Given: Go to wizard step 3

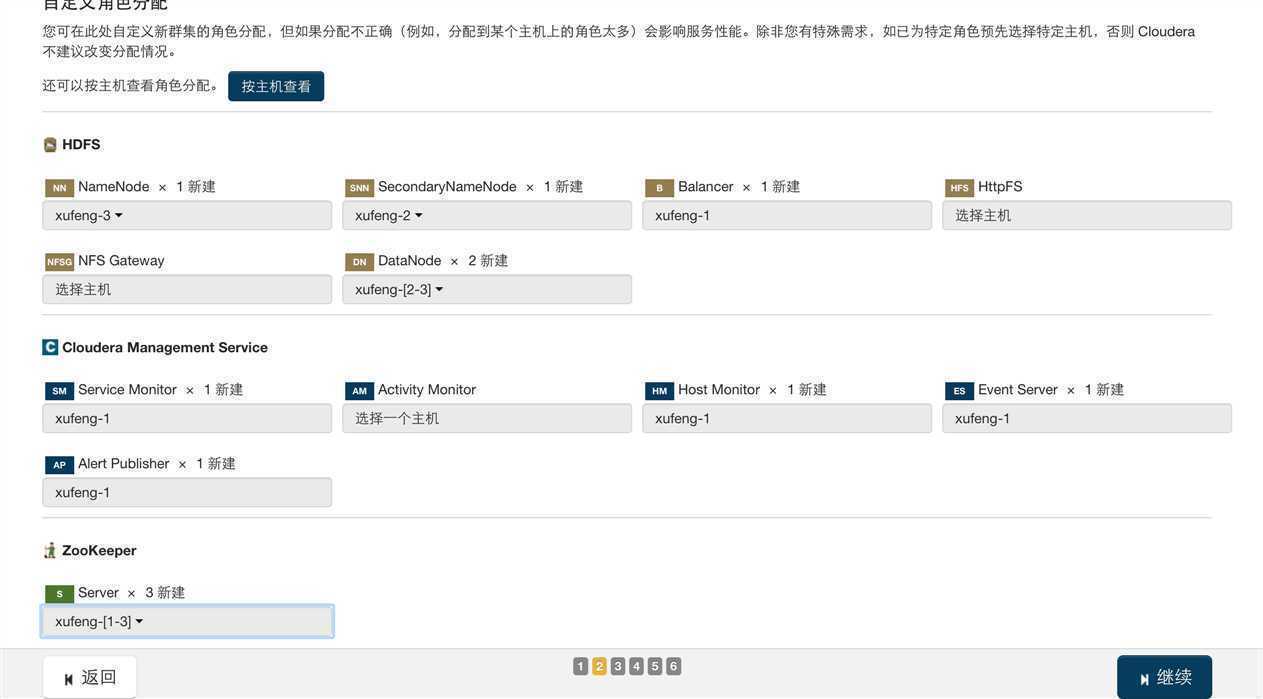Looking at the screenshot, I should point(618,666).
